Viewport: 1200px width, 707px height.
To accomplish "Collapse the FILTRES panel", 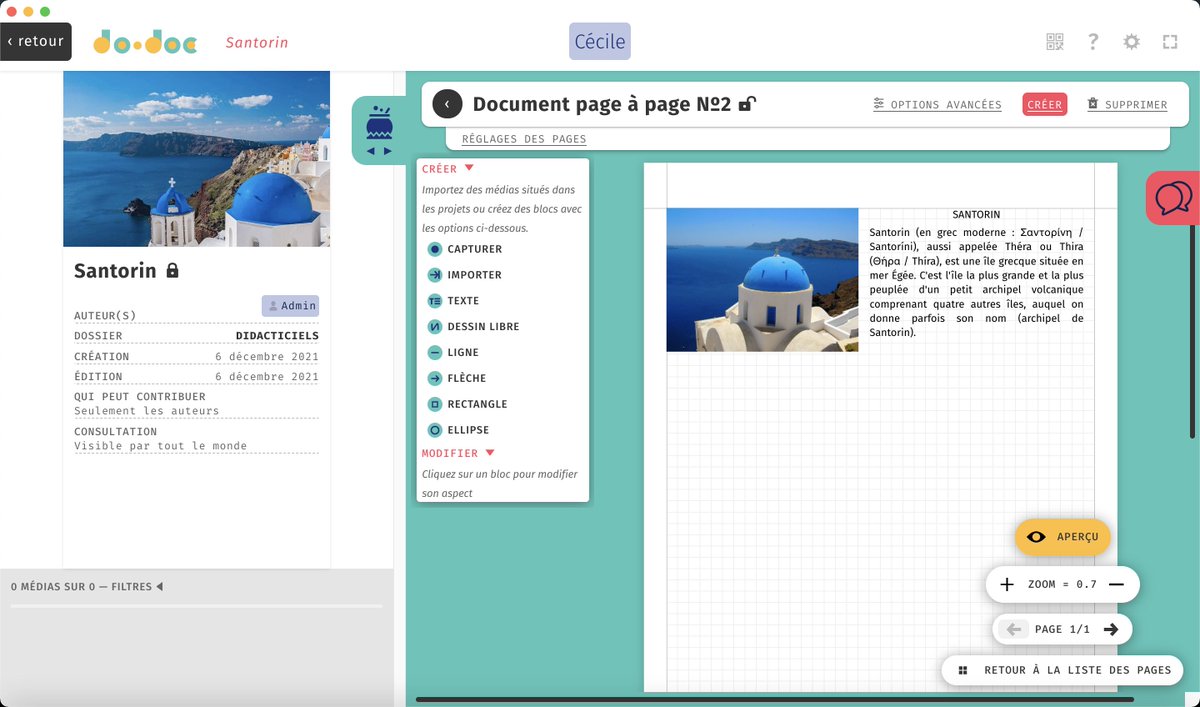I will pyautogui.click(x=157, y=587).
